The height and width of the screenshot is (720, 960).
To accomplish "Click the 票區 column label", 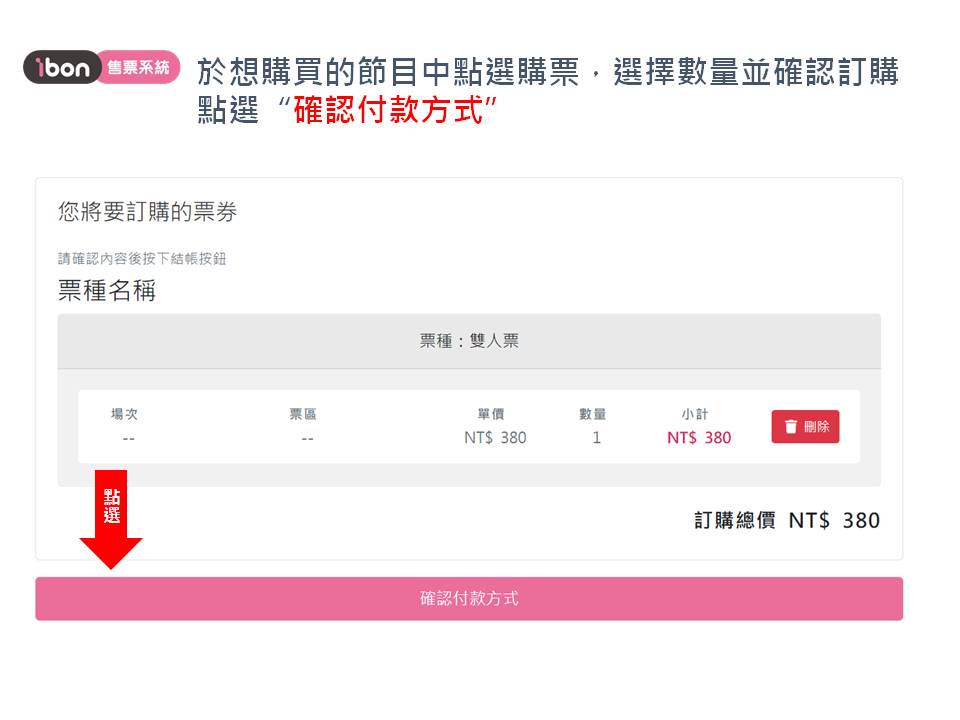I will [x=303, y=414].
